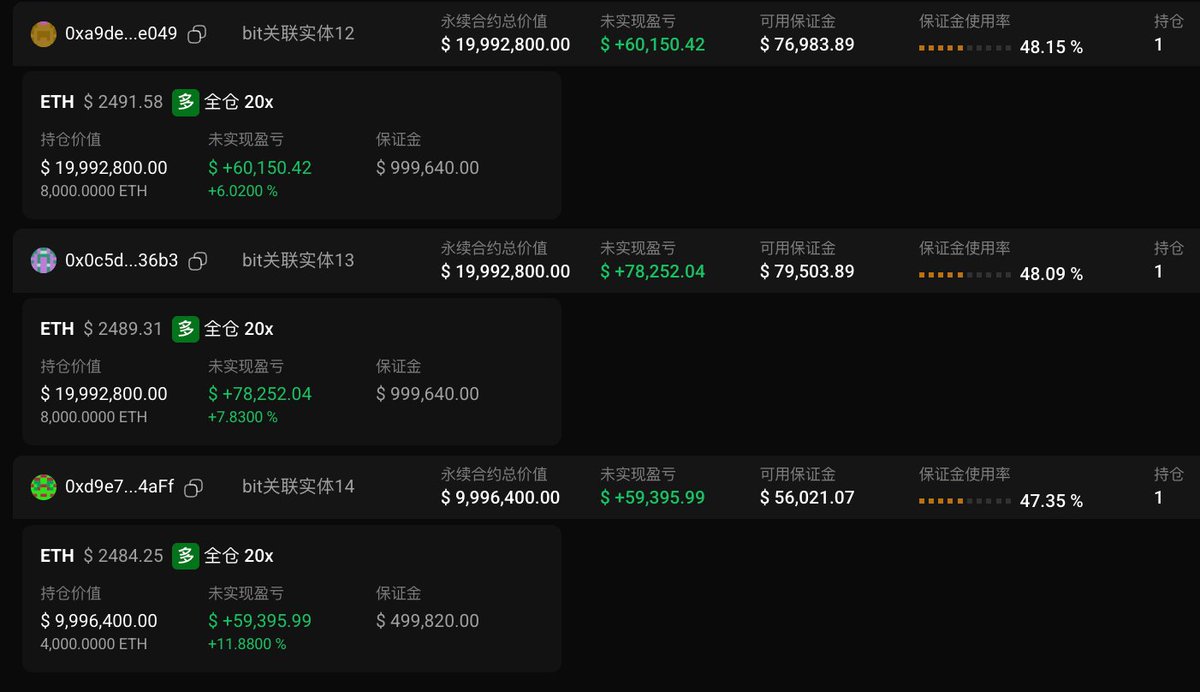Copy address 0xa9de...e049 with copy icon
This screenshot has height=692, width=1200.
197,34
